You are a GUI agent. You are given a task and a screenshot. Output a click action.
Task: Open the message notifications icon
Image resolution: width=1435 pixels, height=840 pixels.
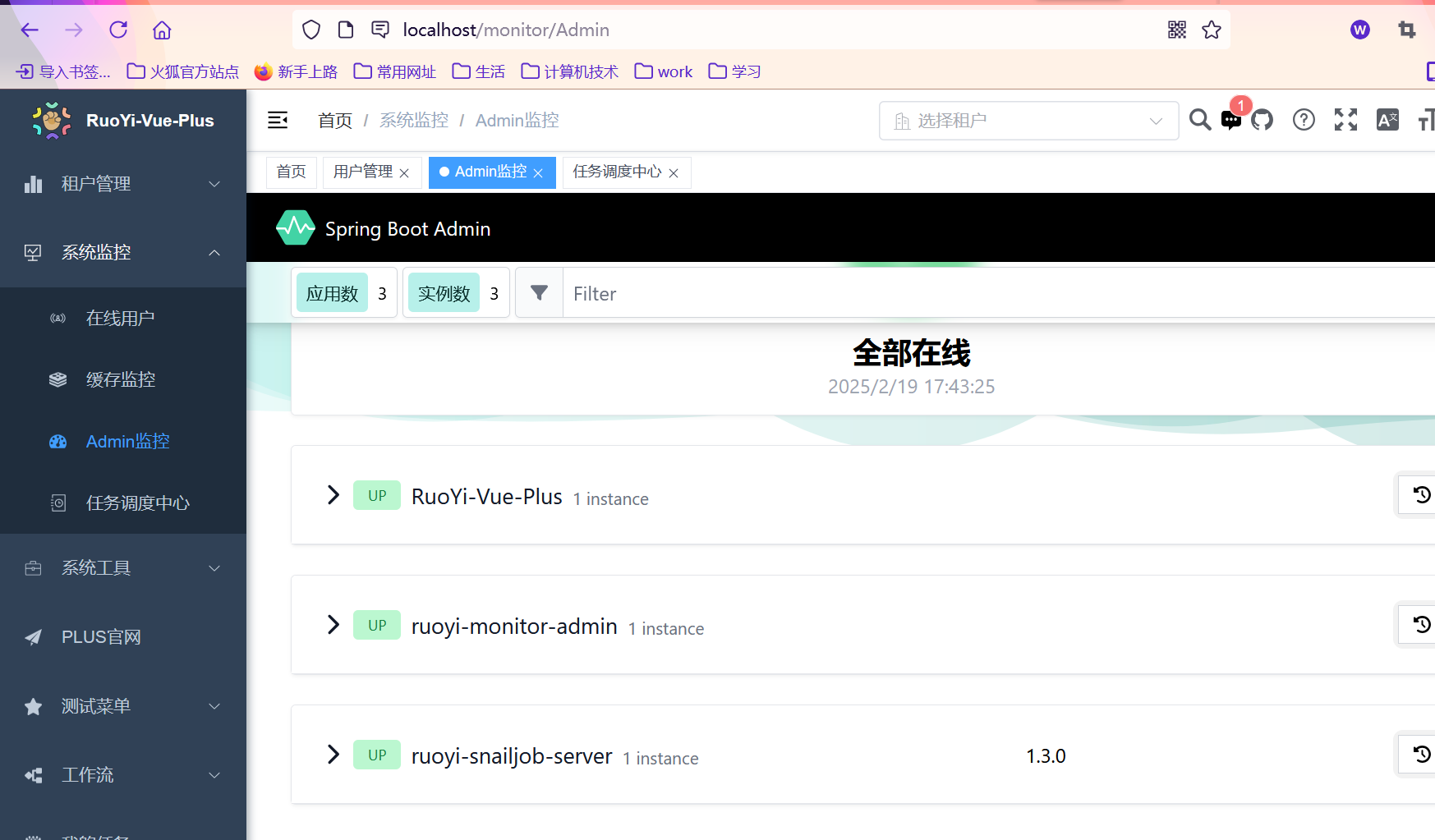click(x=1231, y=120)
